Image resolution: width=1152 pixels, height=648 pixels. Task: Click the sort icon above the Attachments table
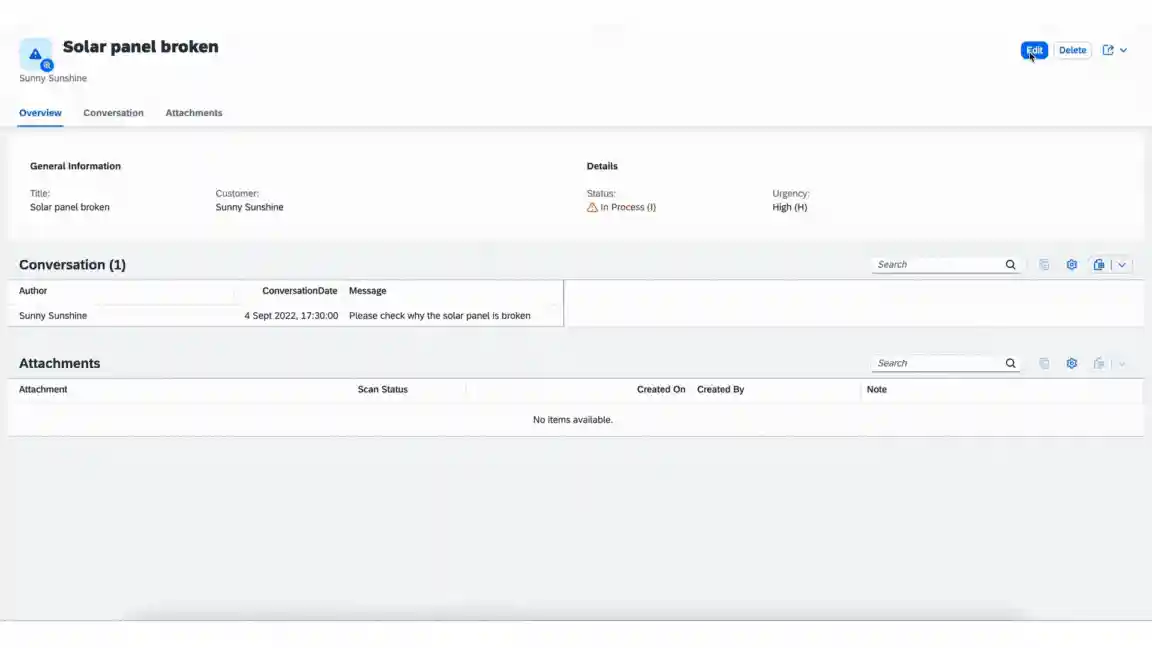[1044, 363]
